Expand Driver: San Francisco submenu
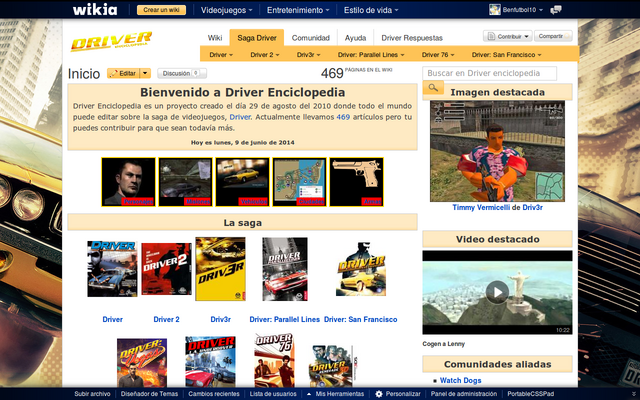Viewport: 640px width, 400px height. [x=506, y=55]
